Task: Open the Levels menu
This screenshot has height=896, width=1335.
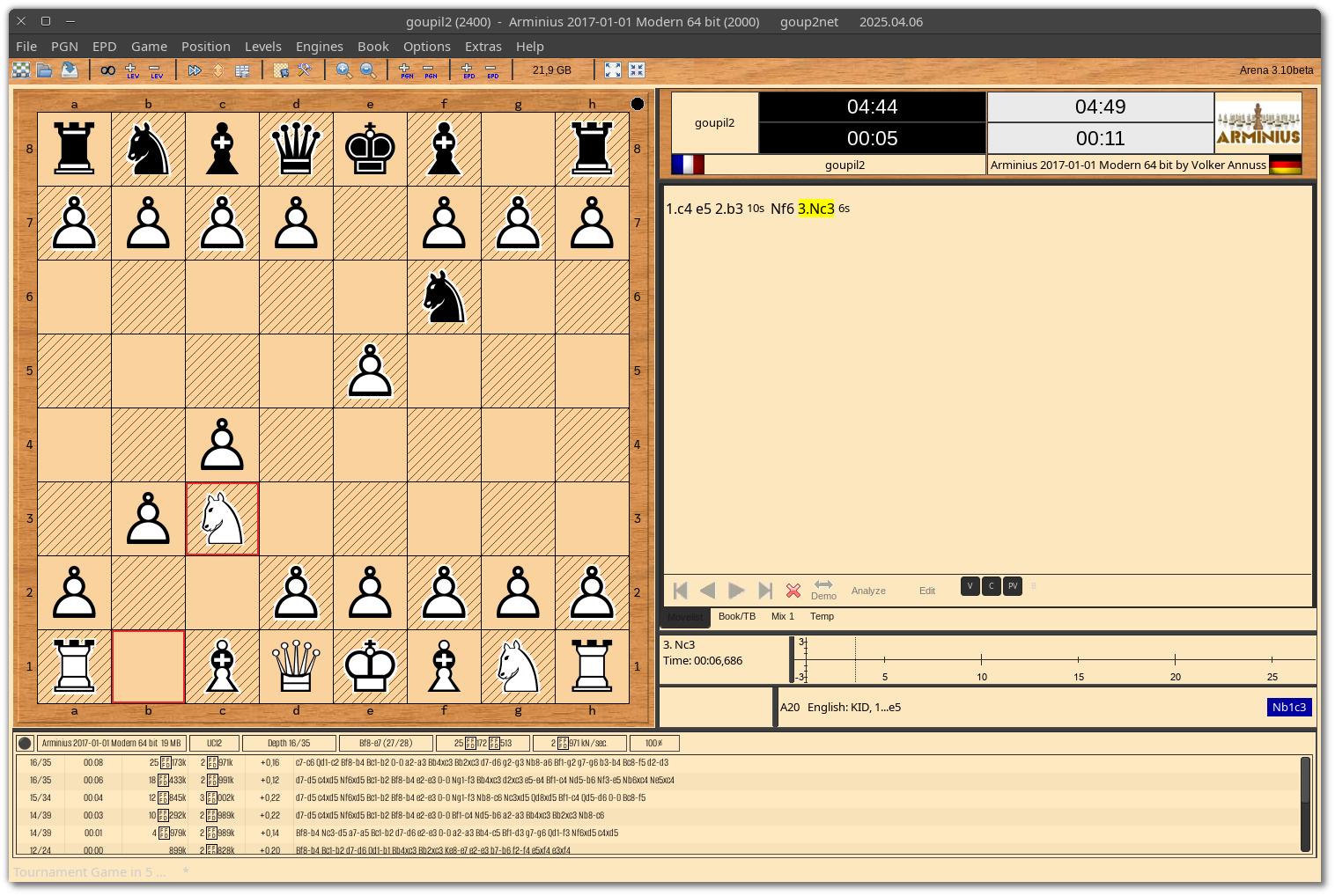Action: coord(263,47)
